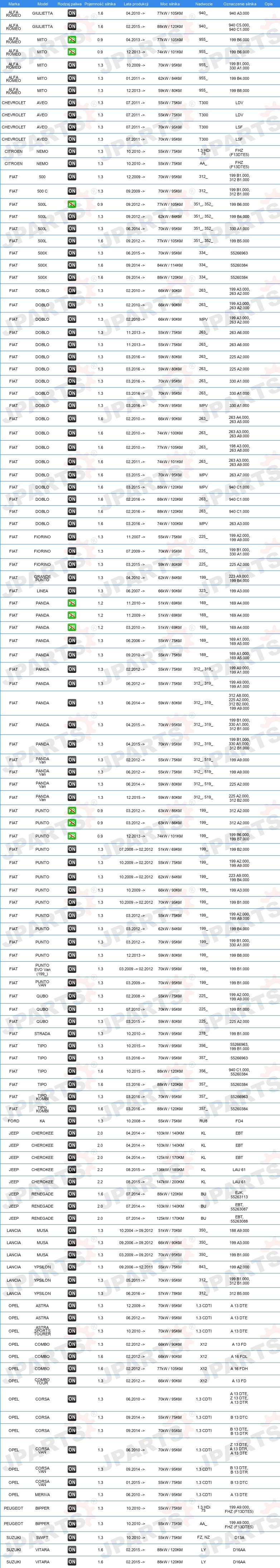Click the ON fuel icon in the Fiat 500 C row
The width and height of the screenshot is (280, 1568).
point(72,191)
